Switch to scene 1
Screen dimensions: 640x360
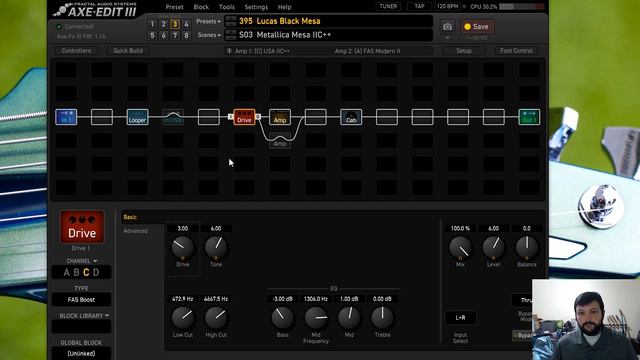point(152,24)
